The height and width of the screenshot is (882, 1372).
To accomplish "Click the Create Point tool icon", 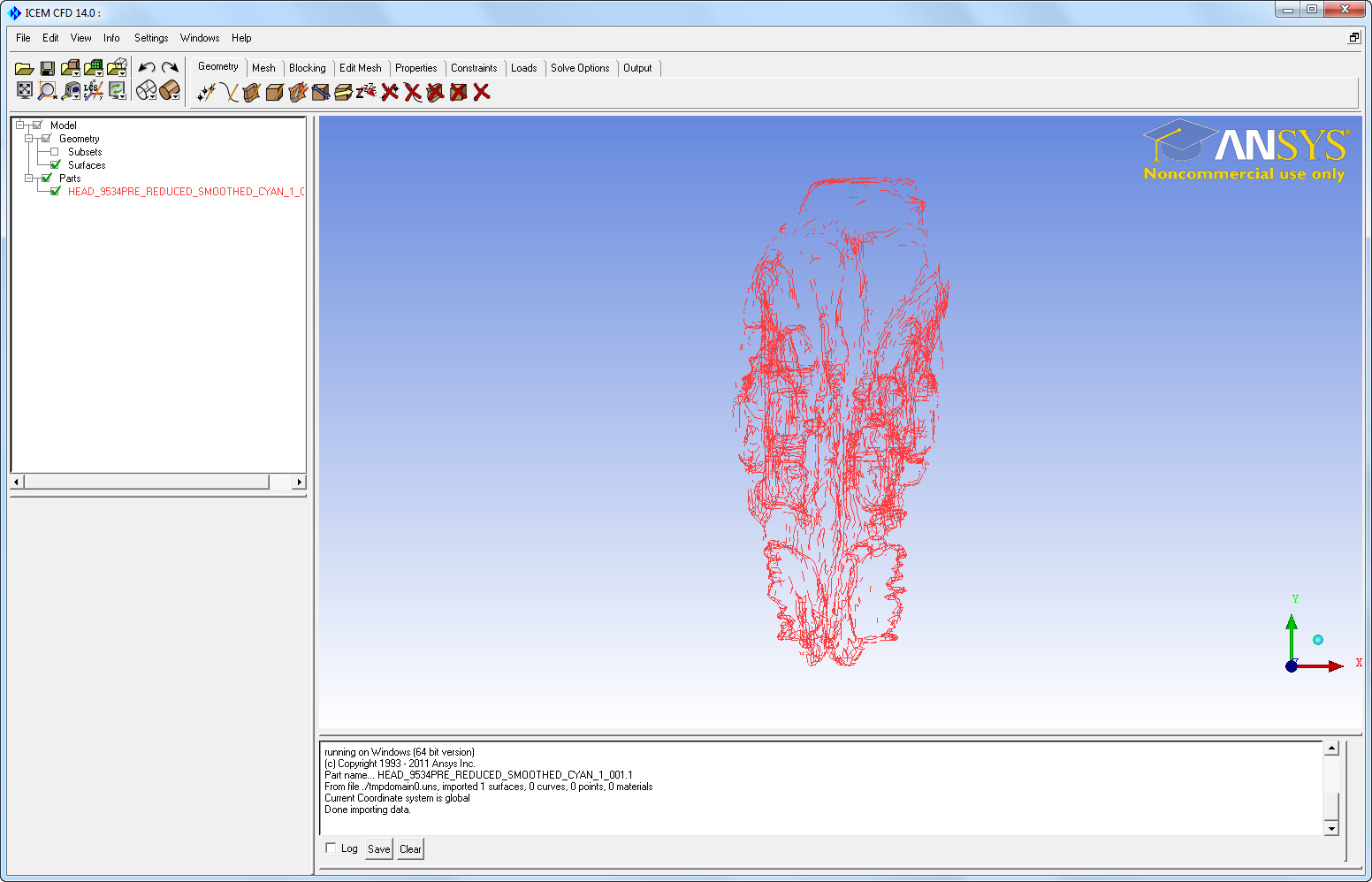I will pos(205,92).
